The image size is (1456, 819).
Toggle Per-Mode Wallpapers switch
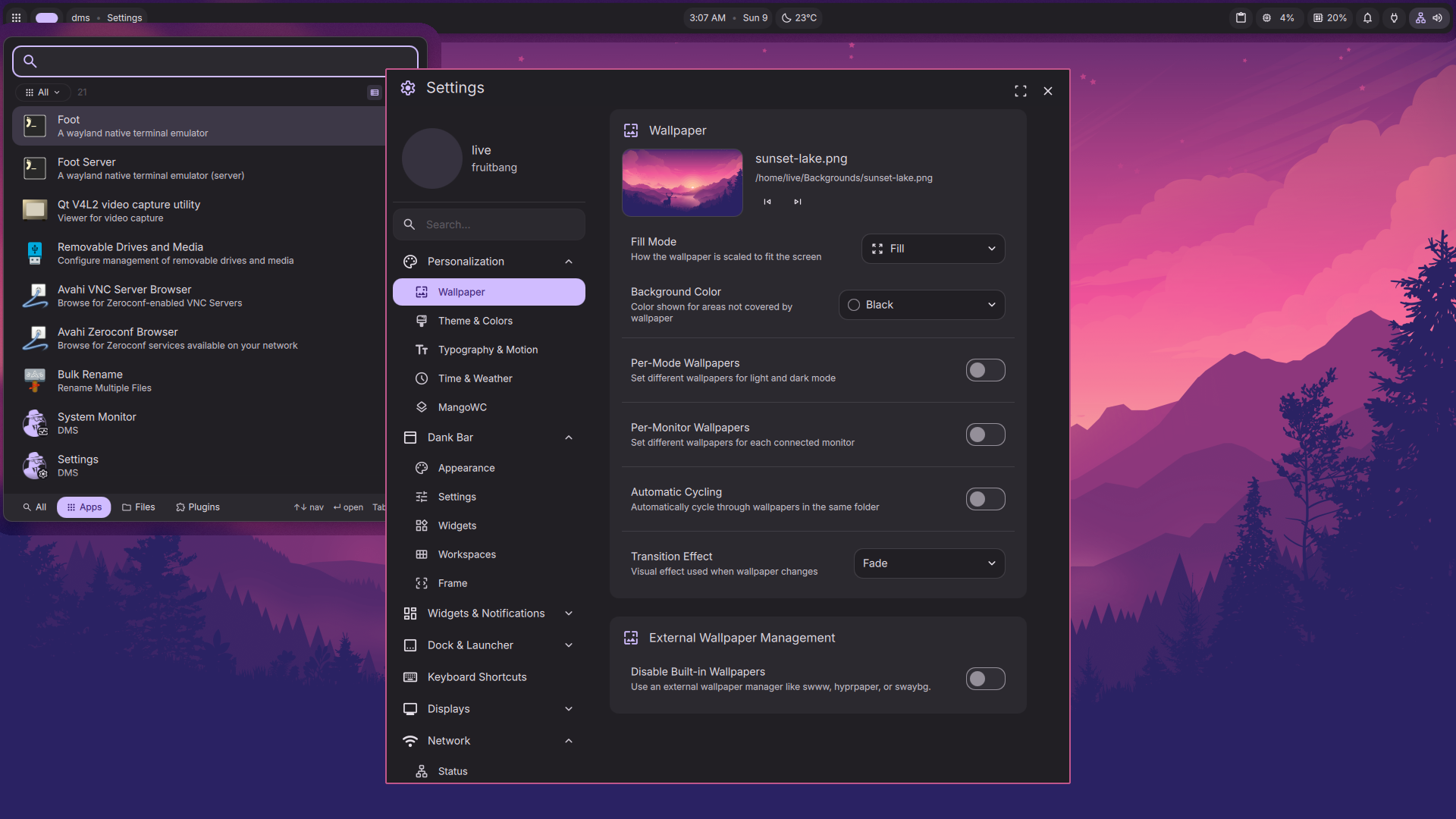click(985, 370)
